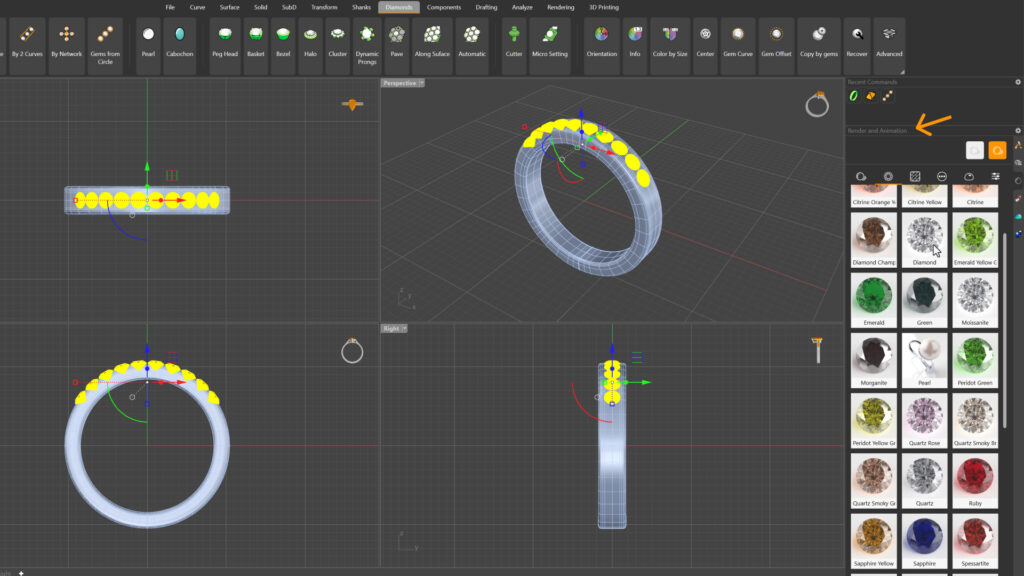Activate the orange render mode button
This screenshot has width=1024, height=576.
tap(997, 150)
